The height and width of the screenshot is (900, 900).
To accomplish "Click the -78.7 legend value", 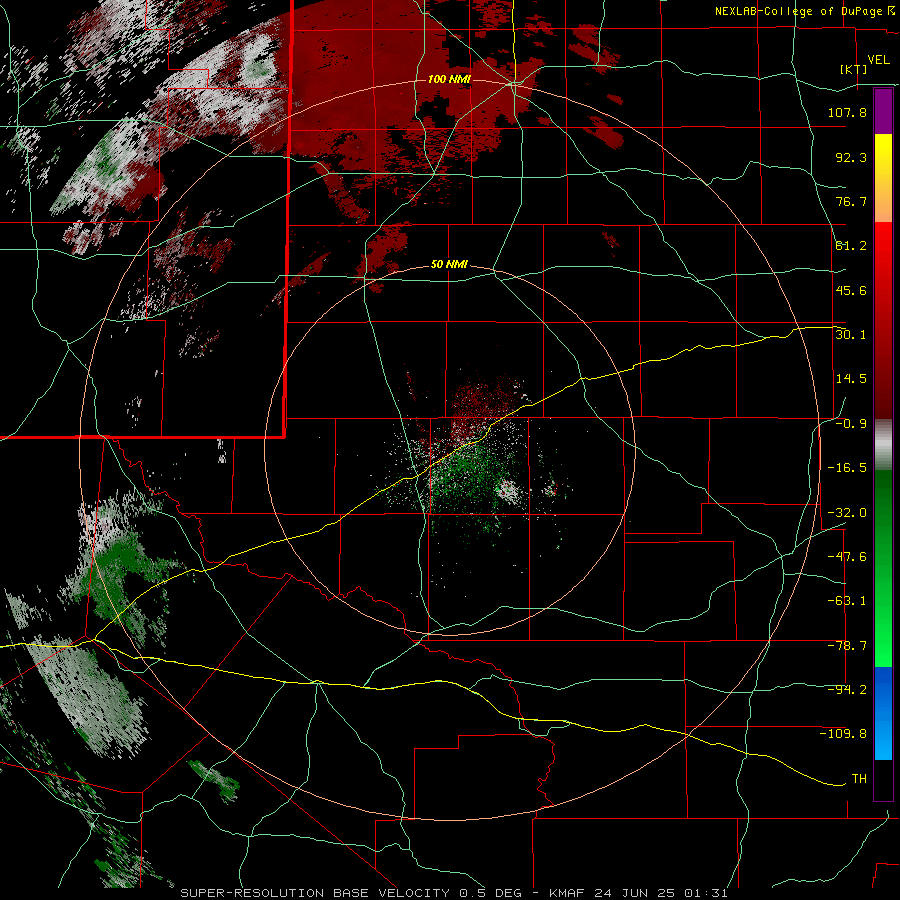I will pos(847,646).
